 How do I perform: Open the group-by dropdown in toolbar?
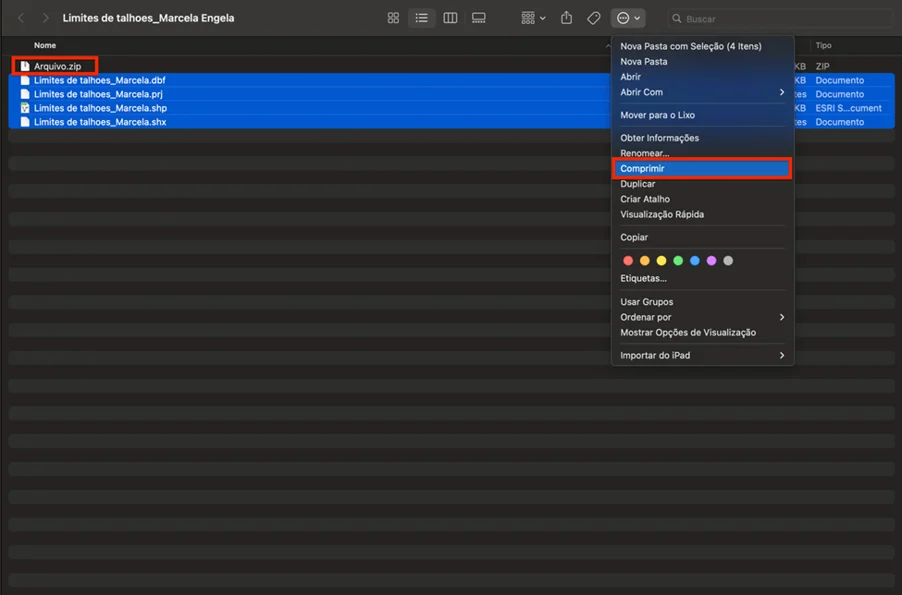(x=534, y=18)
